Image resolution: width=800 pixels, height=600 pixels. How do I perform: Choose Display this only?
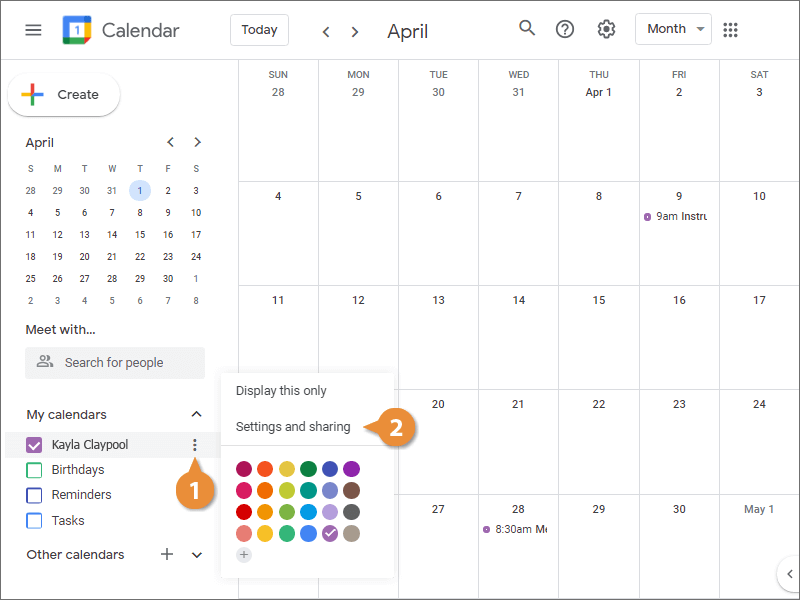pos(281,391)
